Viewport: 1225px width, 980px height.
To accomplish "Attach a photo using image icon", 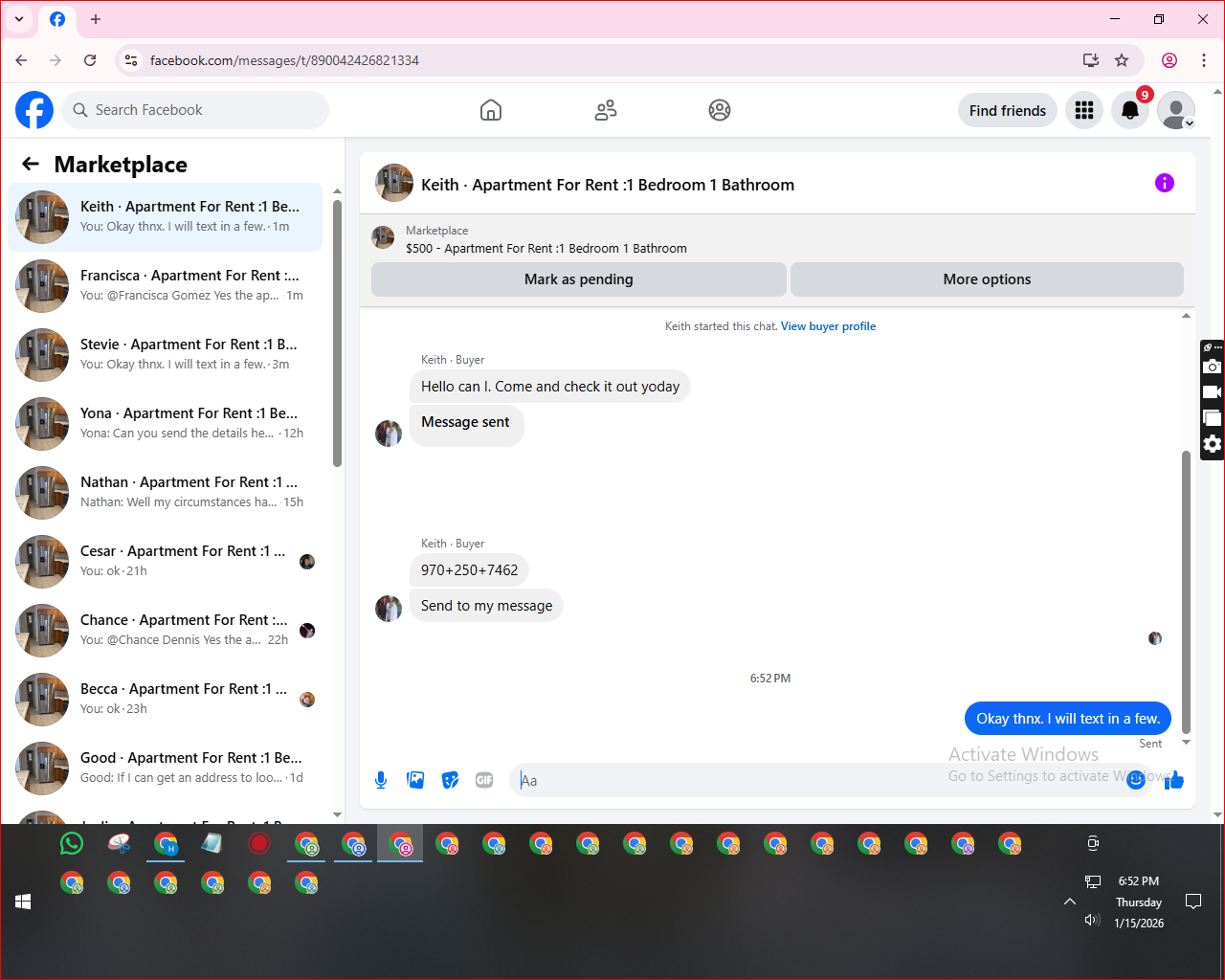I will click(x=415, y=780).
